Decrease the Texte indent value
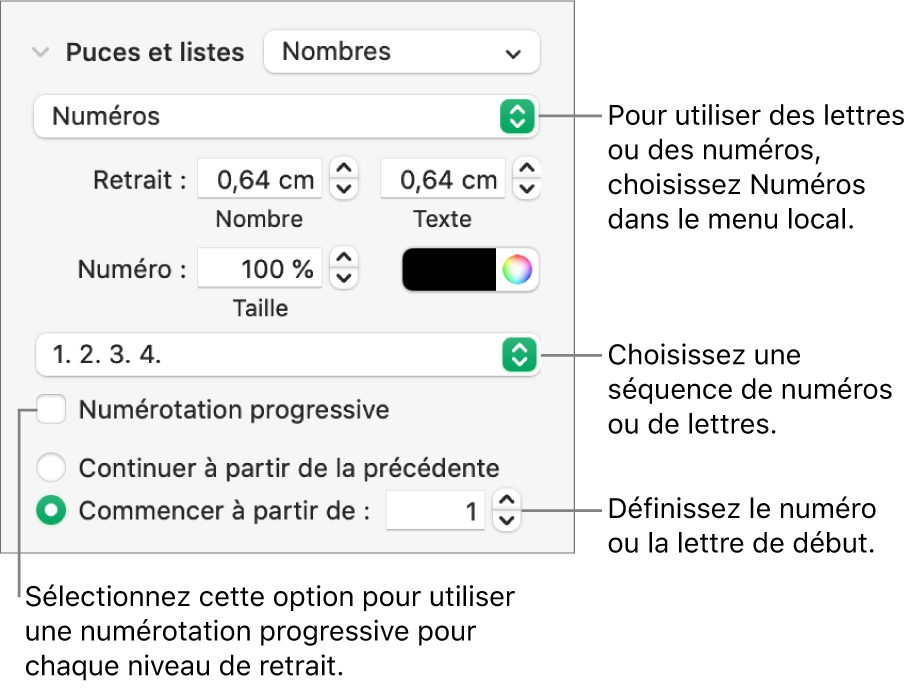This screenshot has height=692, width=920. [x=528, y=188]
